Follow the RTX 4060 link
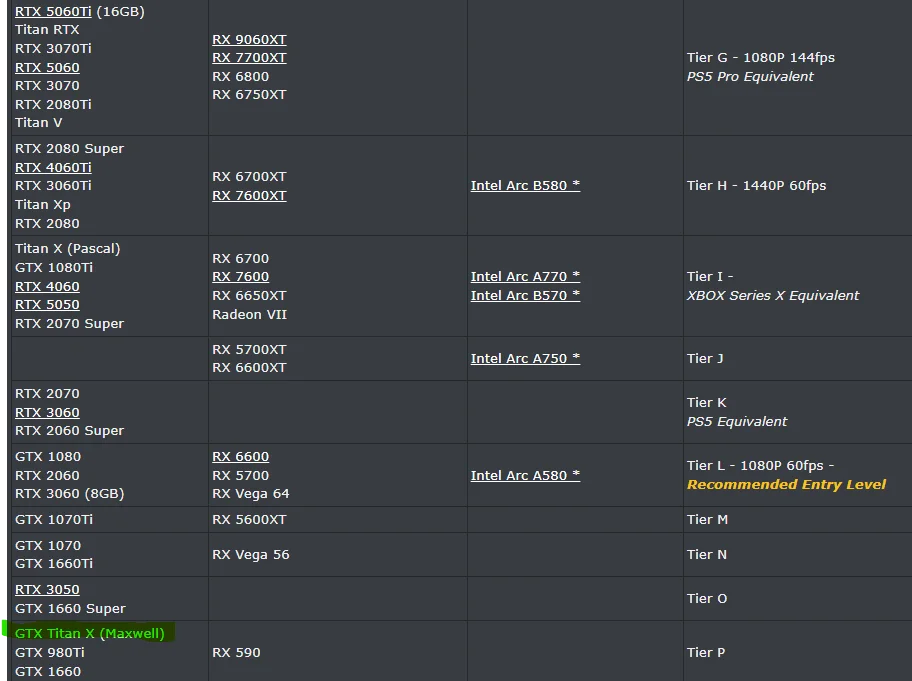912x681 pixels. tap(47, 287)
